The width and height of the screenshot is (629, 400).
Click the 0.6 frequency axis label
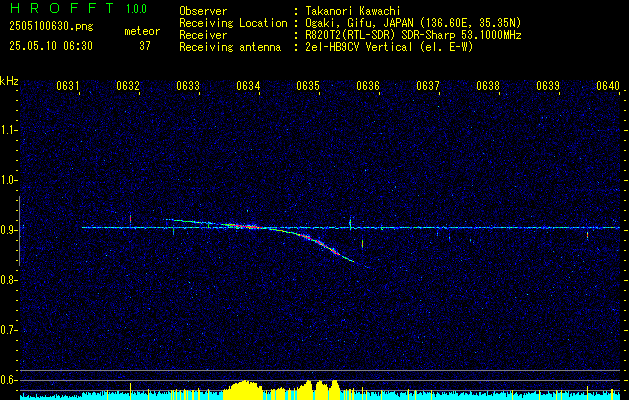click(x=7, y=380)
